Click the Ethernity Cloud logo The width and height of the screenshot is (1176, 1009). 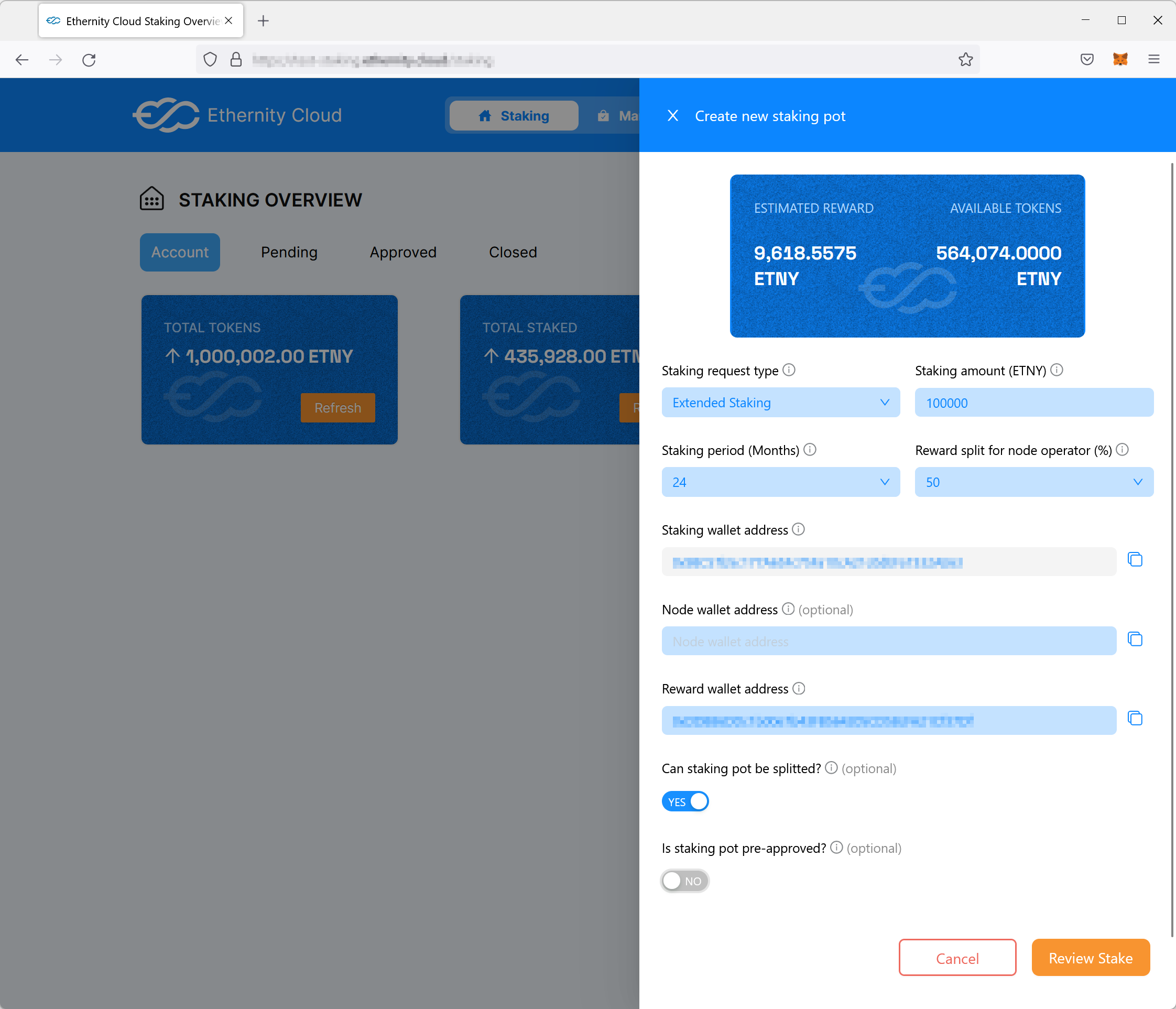[237, 115]
